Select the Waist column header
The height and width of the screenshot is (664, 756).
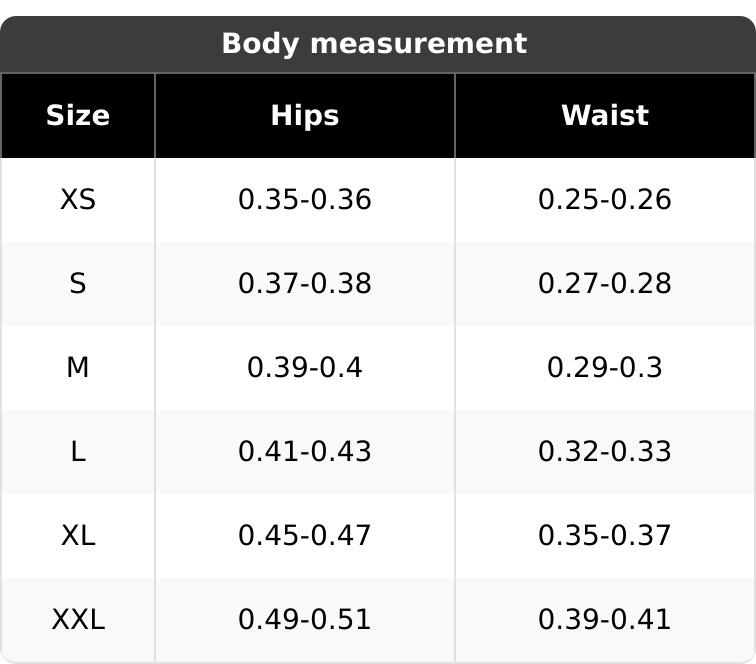[605, 116]
